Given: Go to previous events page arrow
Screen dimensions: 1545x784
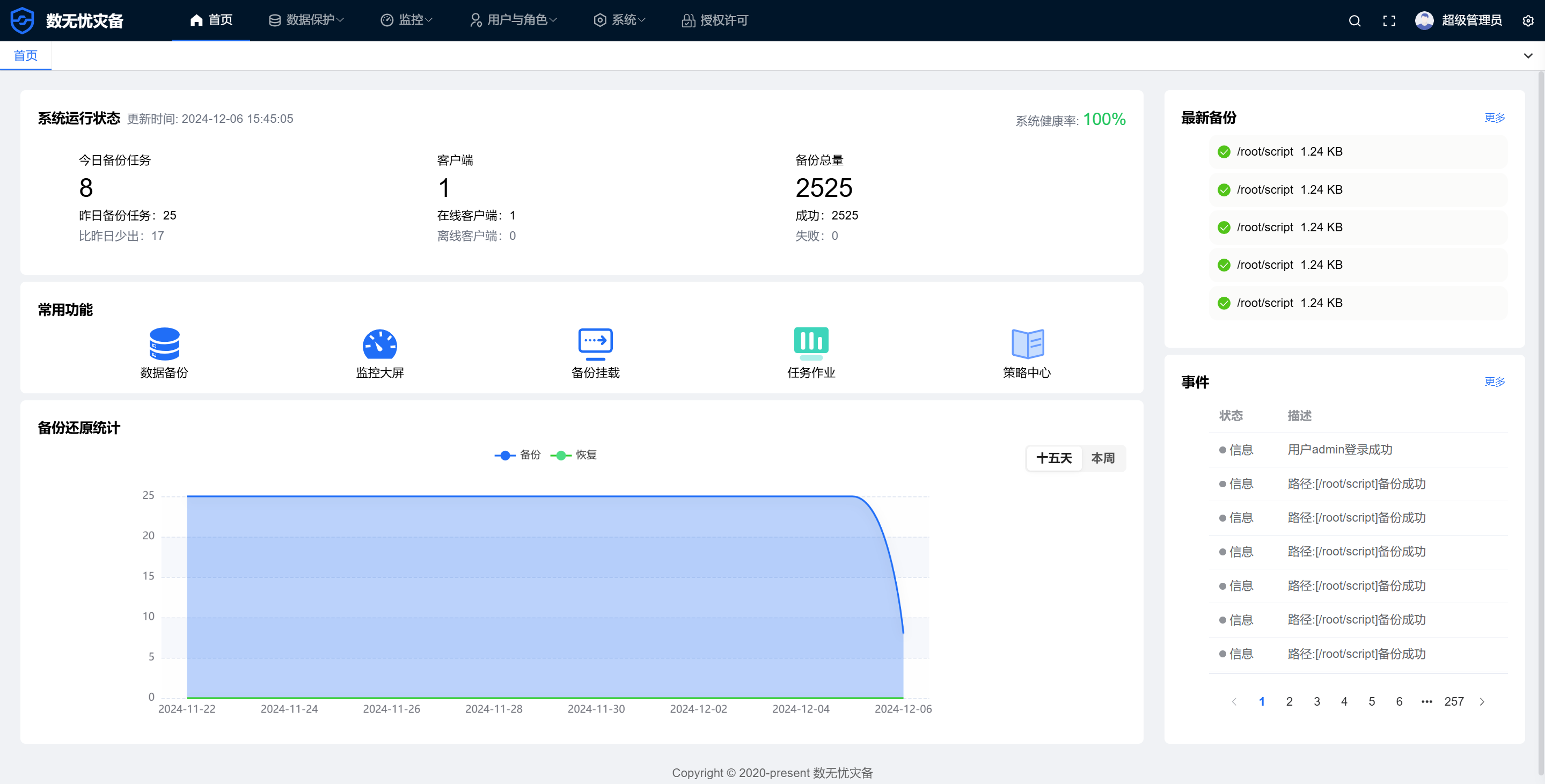Looking at the screenshot, I should tap(1234, 702).
